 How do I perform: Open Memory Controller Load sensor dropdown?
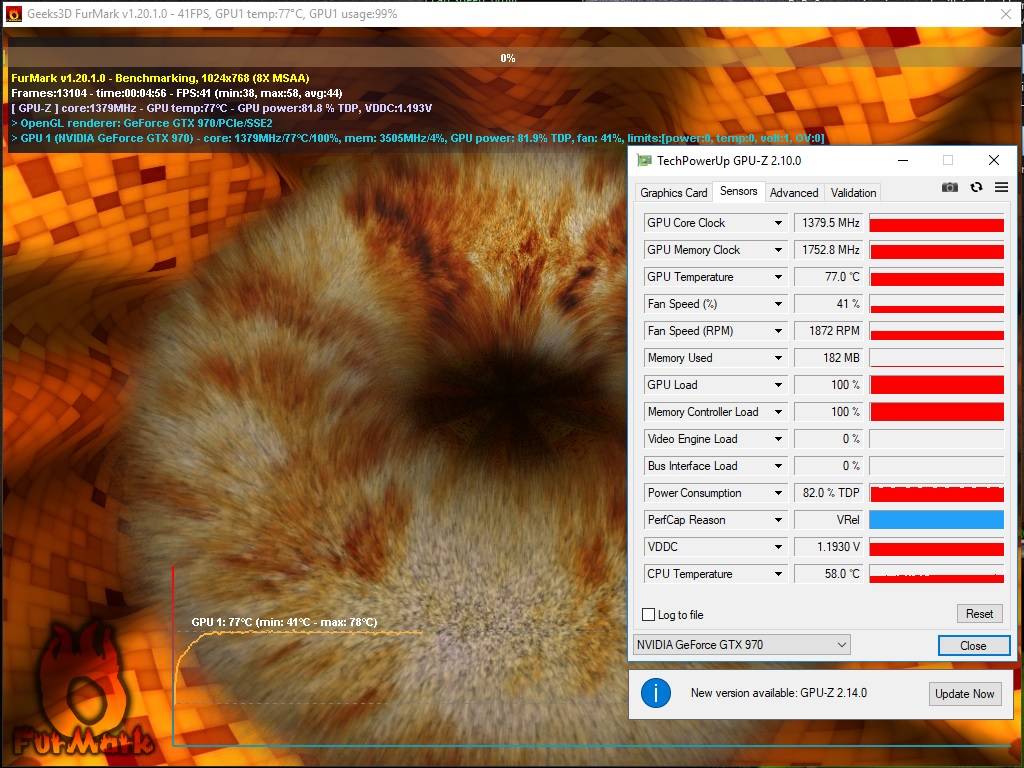[x=778, y=412]
